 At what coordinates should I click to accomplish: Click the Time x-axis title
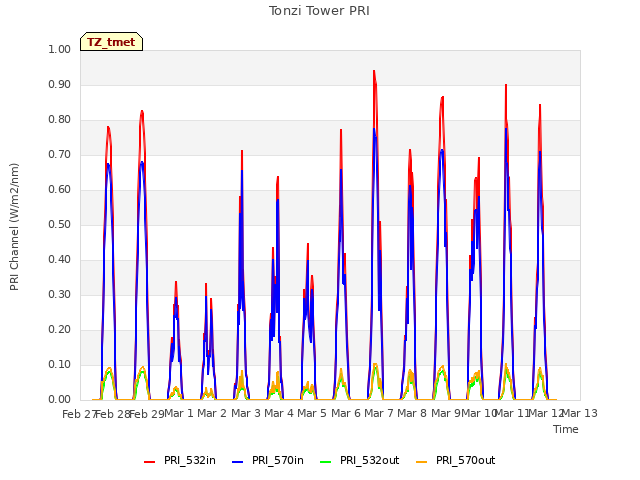coord(566,429)
